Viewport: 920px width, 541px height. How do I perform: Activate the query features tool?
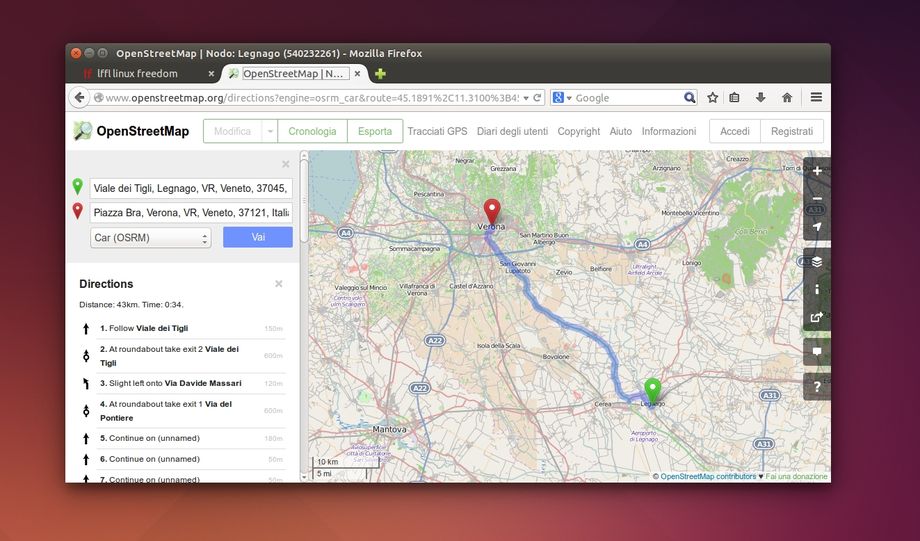pos(817,387)
